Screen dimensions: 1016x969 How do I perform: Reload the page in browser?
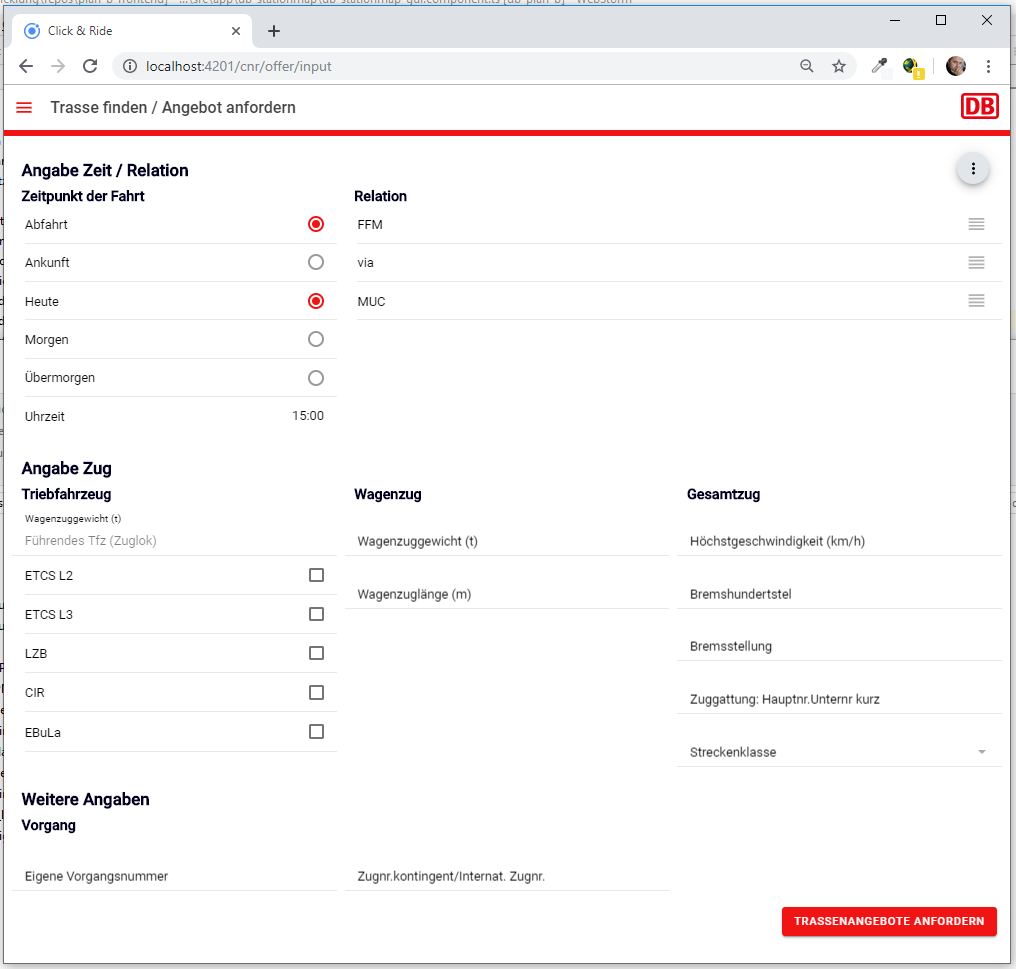(90, 67)
